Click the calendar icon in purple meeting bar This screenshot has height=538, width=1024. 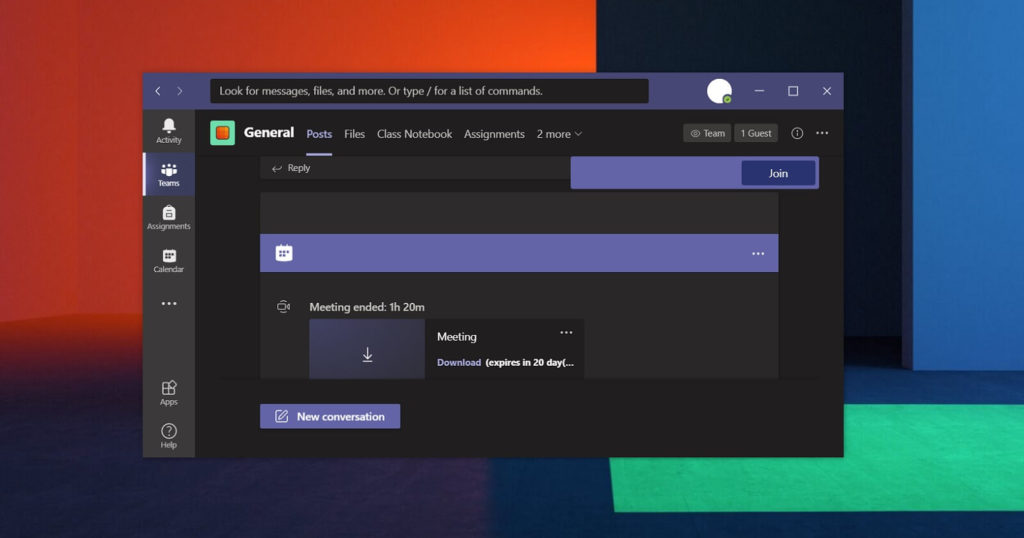pyautogui.click(x=283, y=253)
